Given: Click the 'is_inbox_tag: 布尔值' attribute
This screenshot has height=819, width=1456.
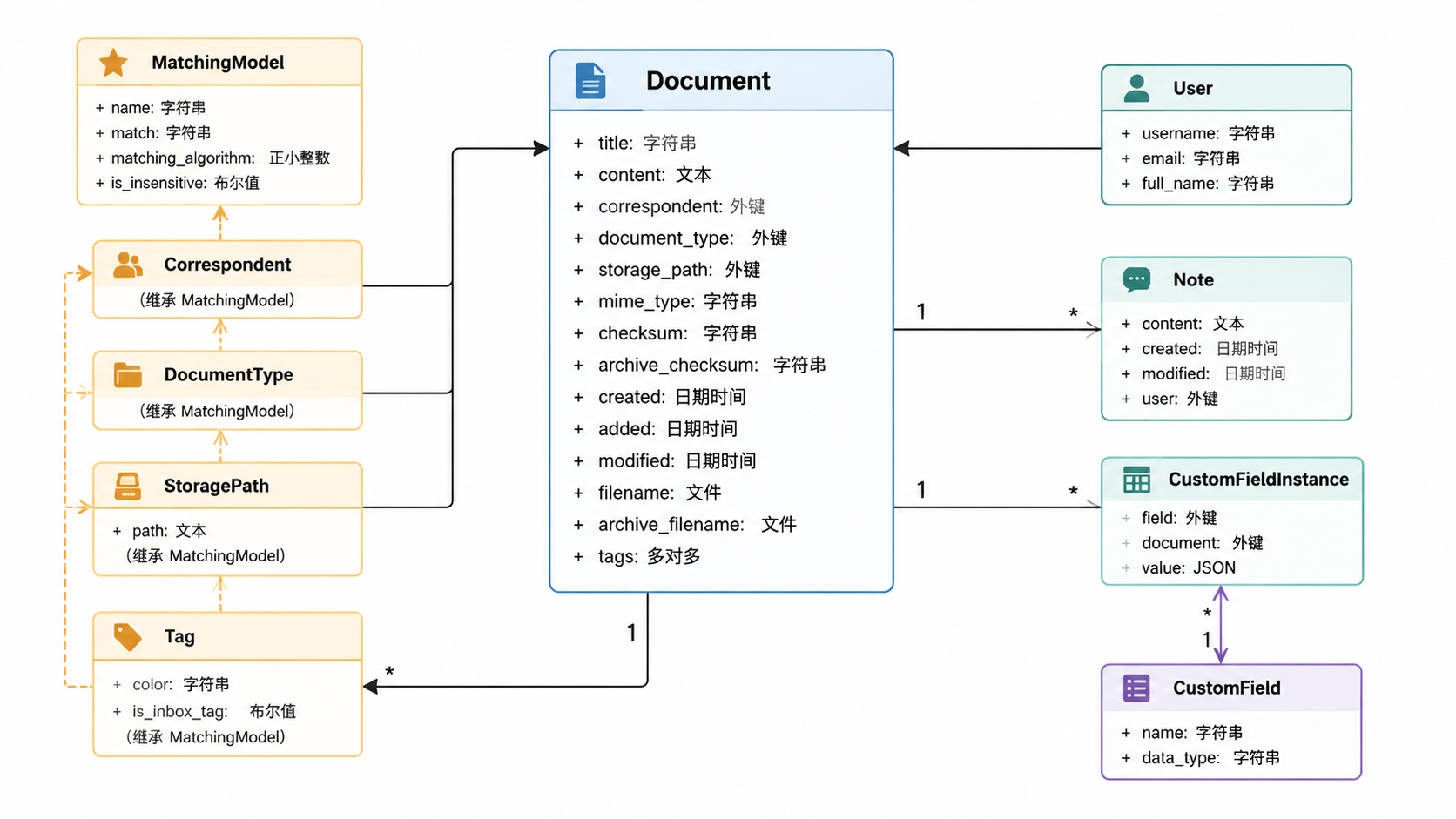Looking at the screenshot, I should click(204, 712).
